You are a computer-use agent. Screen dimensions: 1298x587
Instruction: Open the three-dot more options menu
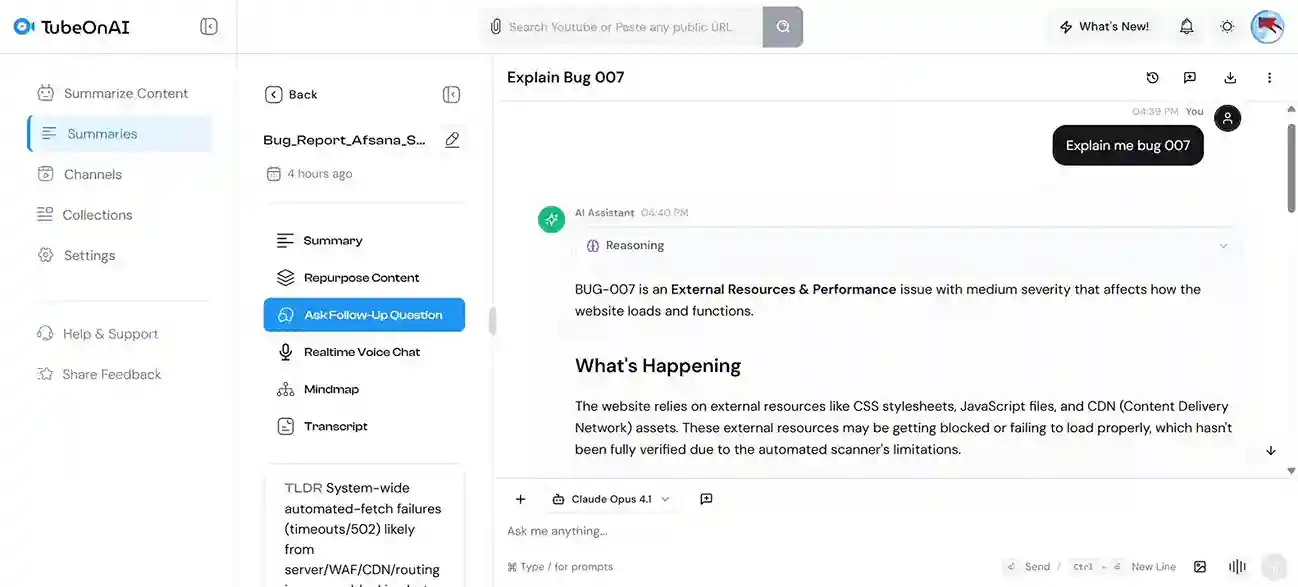(x=1269, y=78)
